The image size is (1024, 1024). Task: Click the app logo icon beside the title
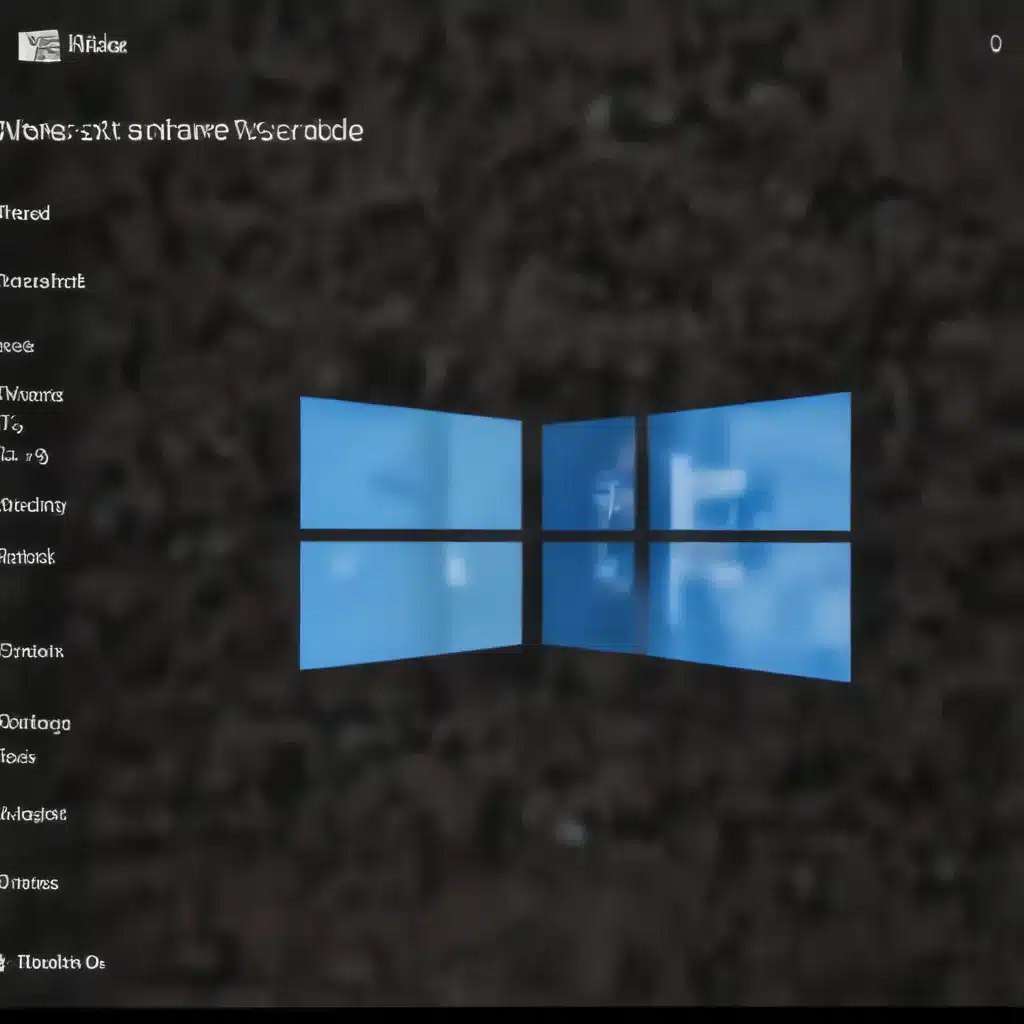click(x=39, y=46)
